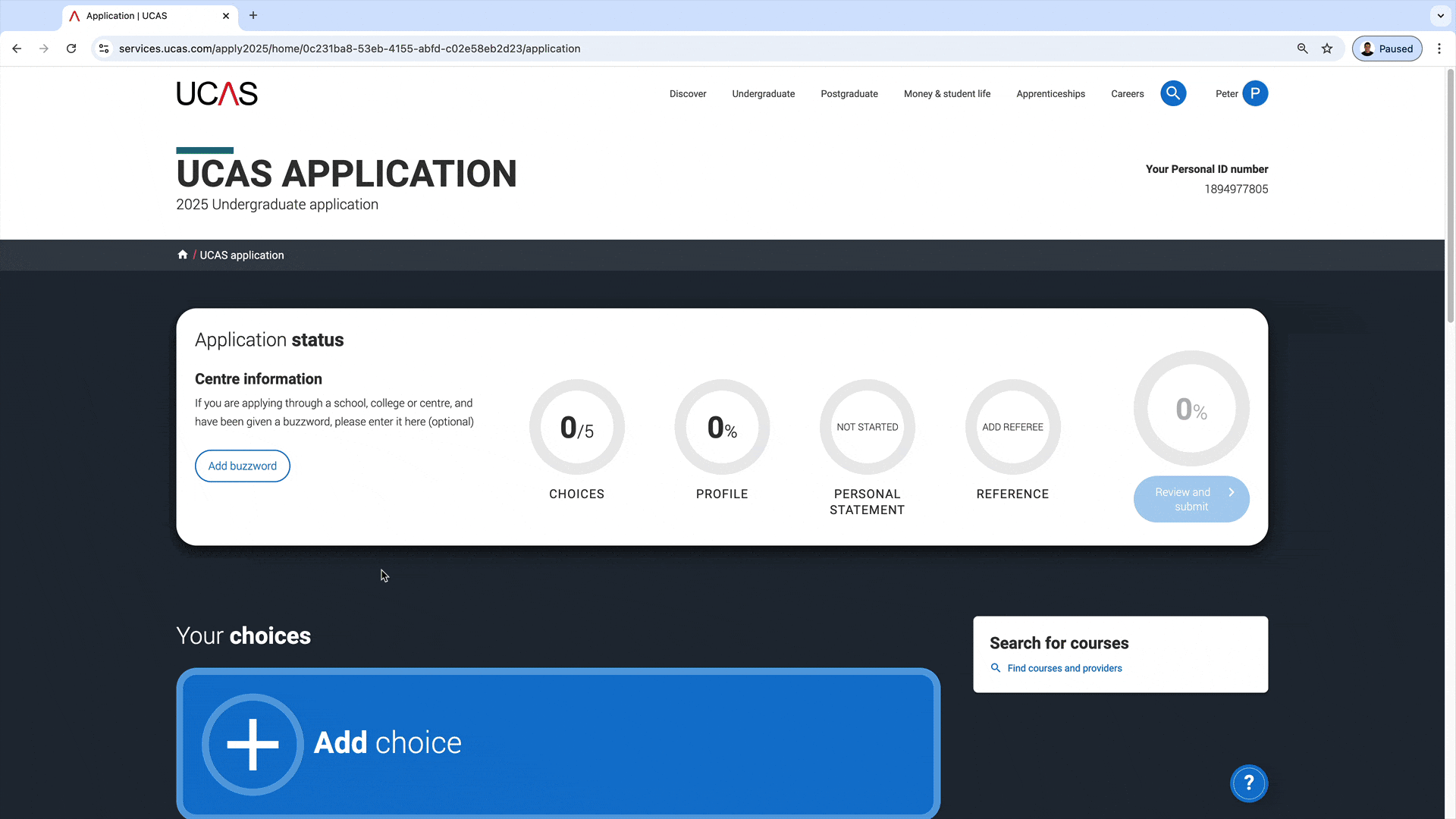
Task: Open the Apprenticeships menu
Action: click(1051, 94)
